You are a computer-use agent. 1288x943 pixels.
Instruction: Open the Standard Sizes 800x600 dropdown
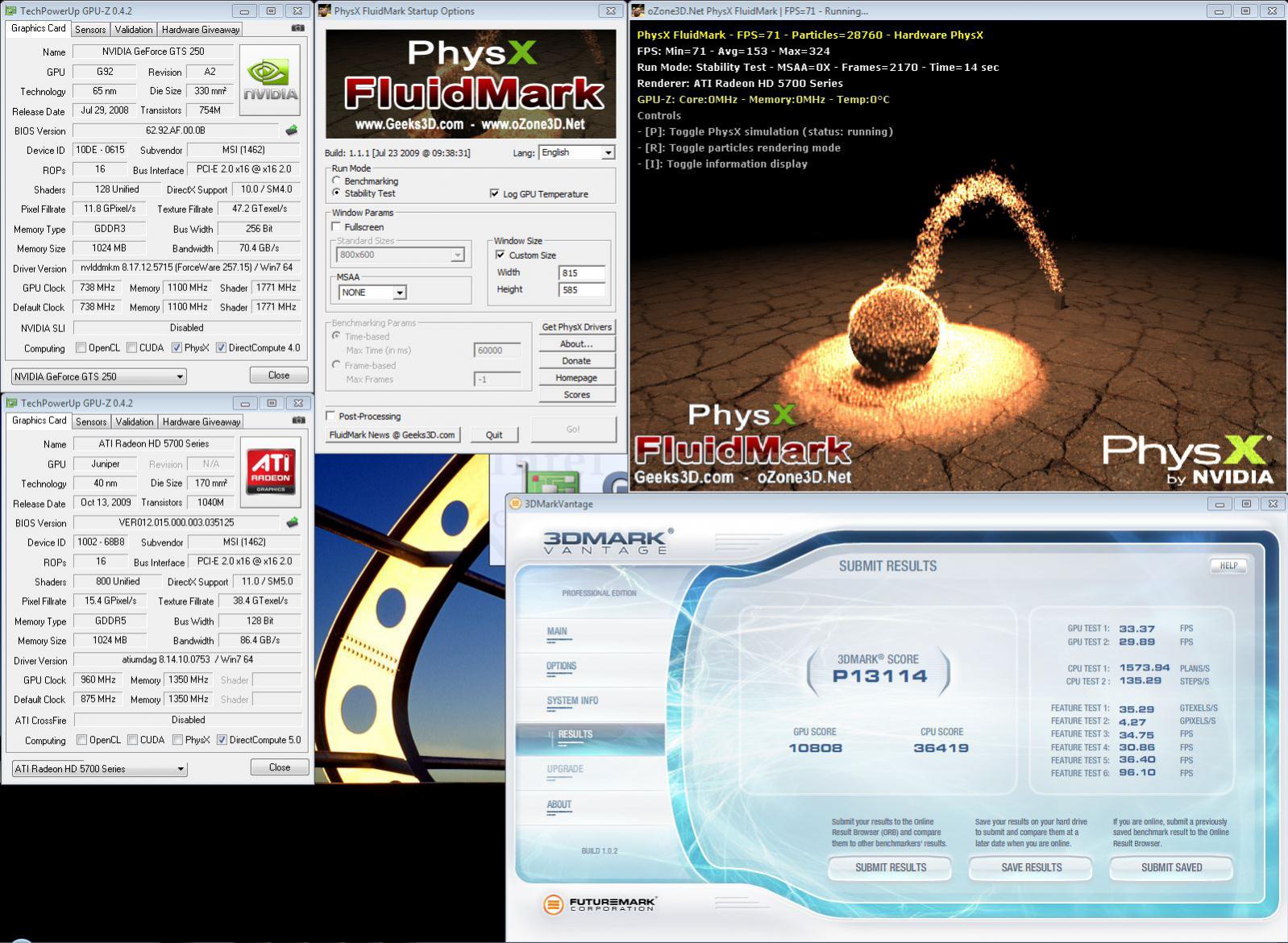(401, 255)
